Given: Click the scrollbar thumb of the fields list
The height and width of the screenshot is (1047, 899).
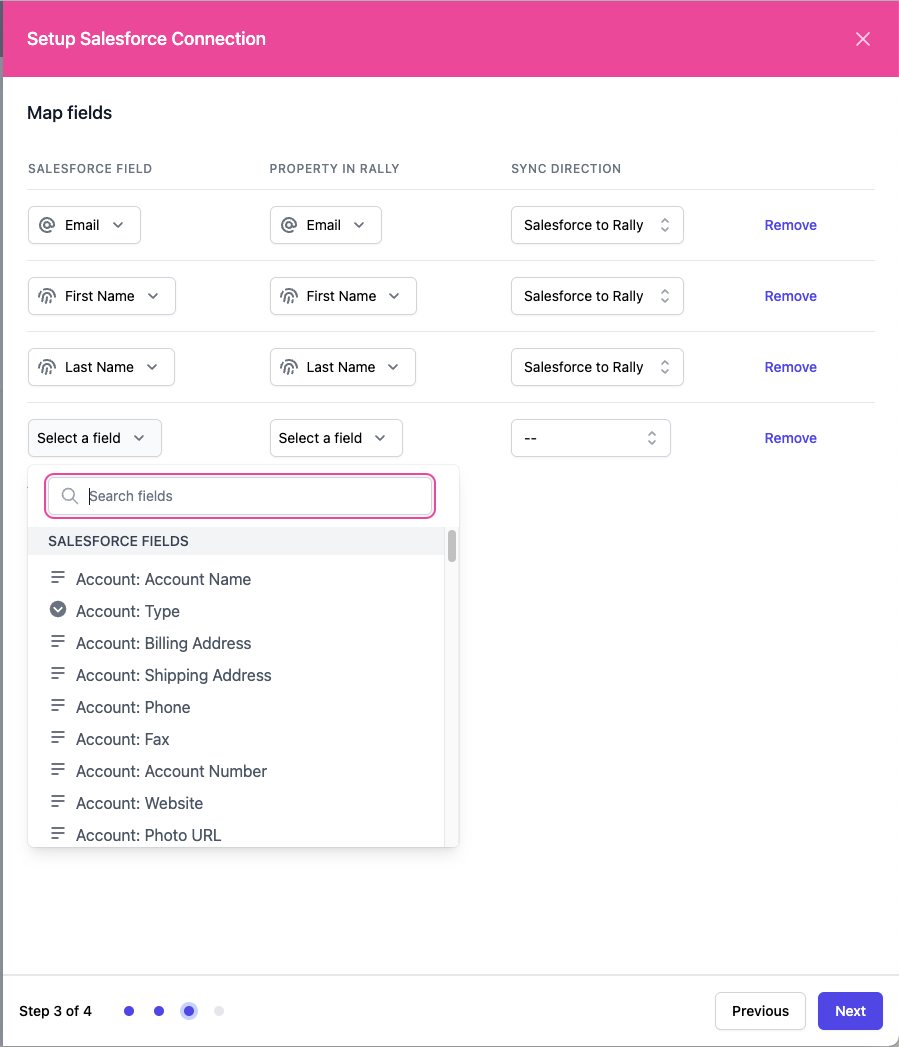Looking at the screenshot, I should pyautogui.click(x=452, y=546).
